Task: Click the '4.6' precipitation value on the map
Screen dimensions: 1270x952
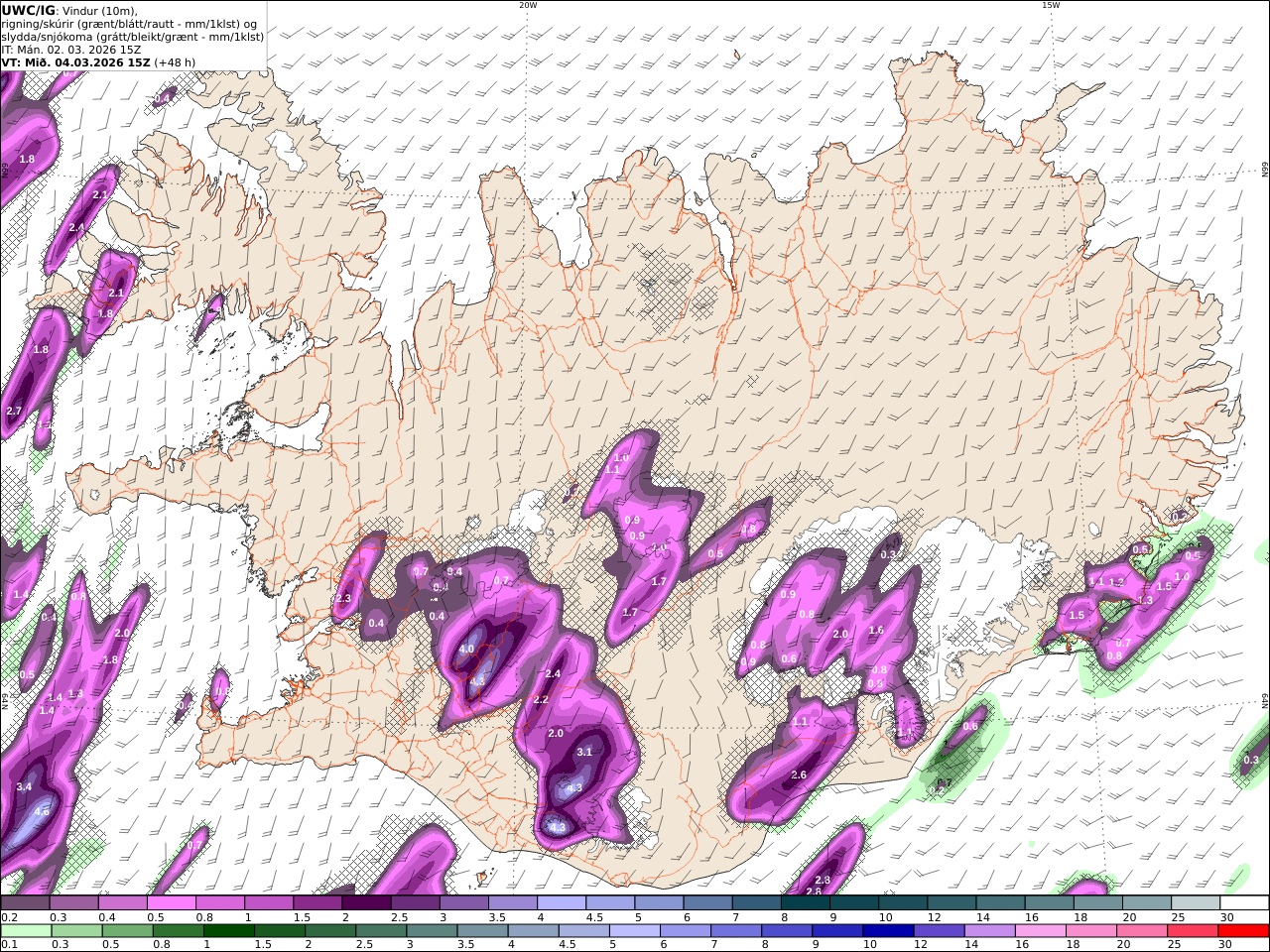Action: click(42, 811)
